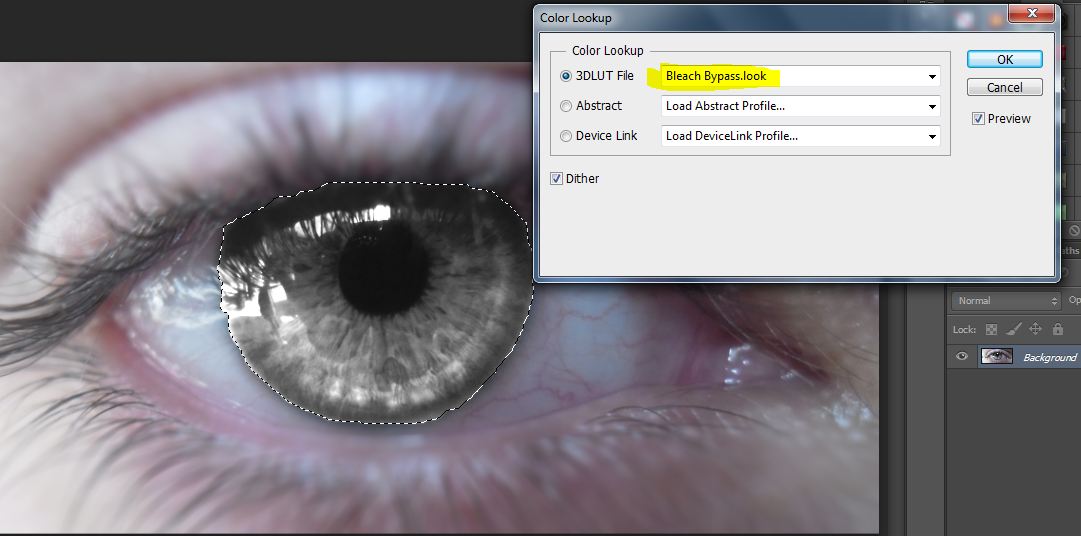The height and width of the screenshot is (536, 1081).
Task: Open the Load DeviceLink Profile dropdown
Action: click(x=800, y=136)
